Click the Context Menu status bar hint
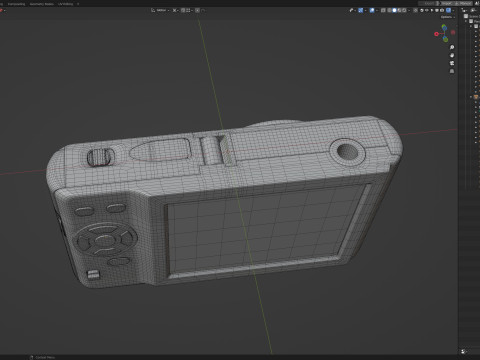This screenshot has width=480, height=360. click(x=42, y=357)
